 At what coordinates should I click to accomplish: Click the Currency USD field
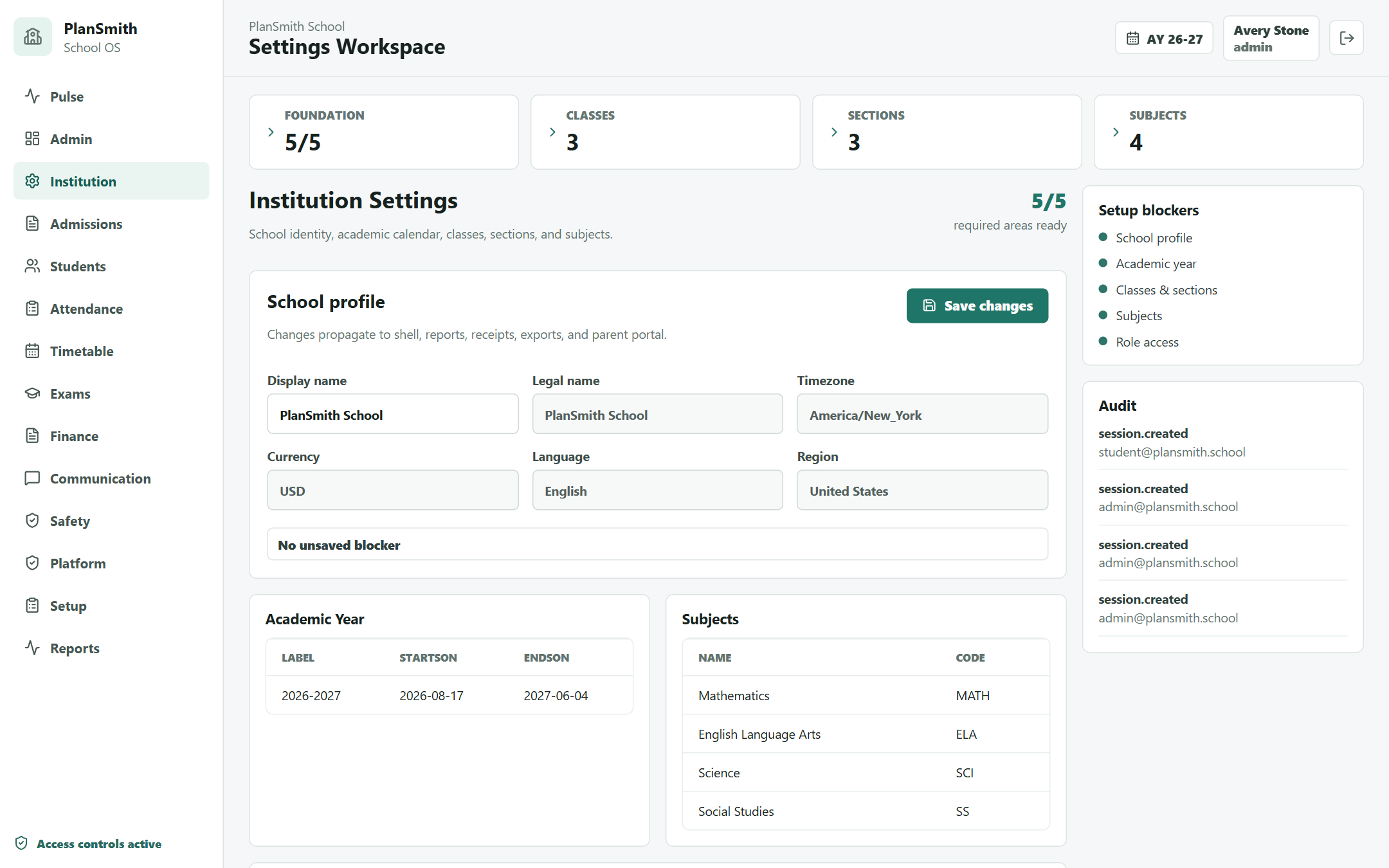click(x=393, y=491)
